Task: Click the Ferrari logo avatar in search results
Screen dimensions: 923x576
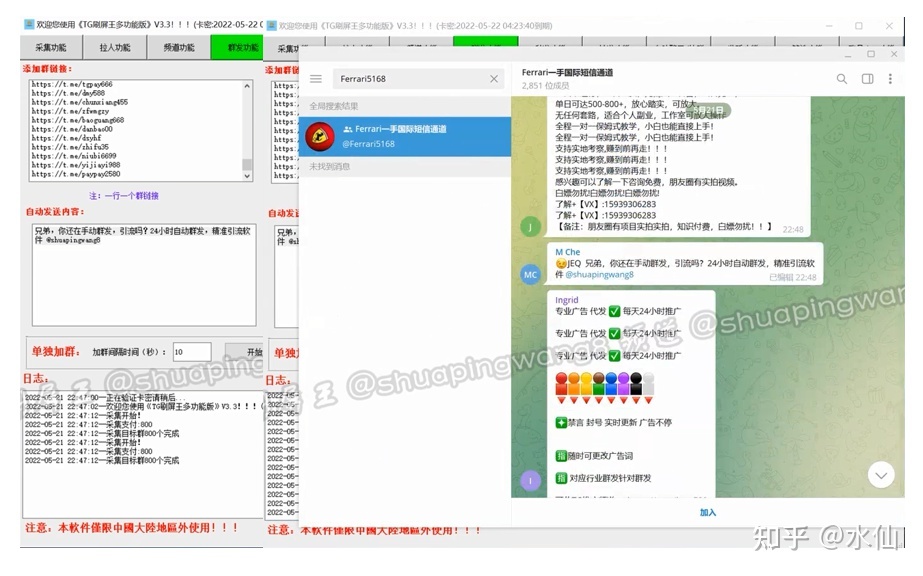Action: (320, 136)
